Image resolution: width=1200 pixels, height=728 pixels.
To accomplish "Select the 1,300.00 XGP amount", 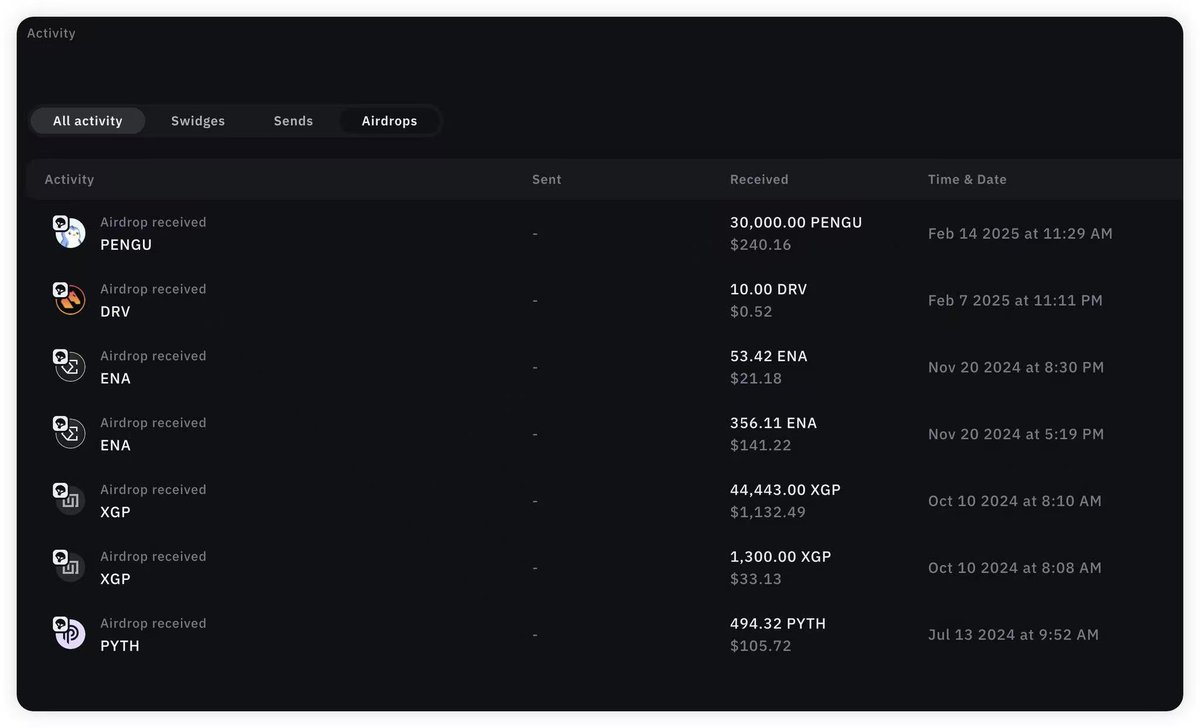I will pyautogui.click(x=781, y=557).
